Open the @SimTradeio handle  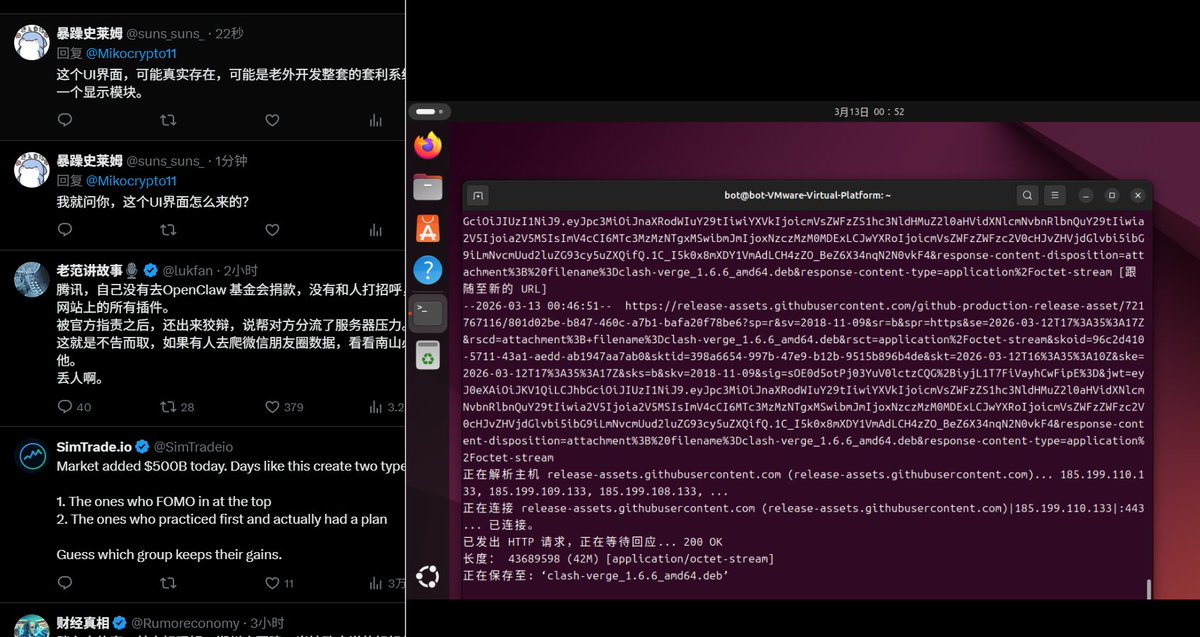pos(193,446)
